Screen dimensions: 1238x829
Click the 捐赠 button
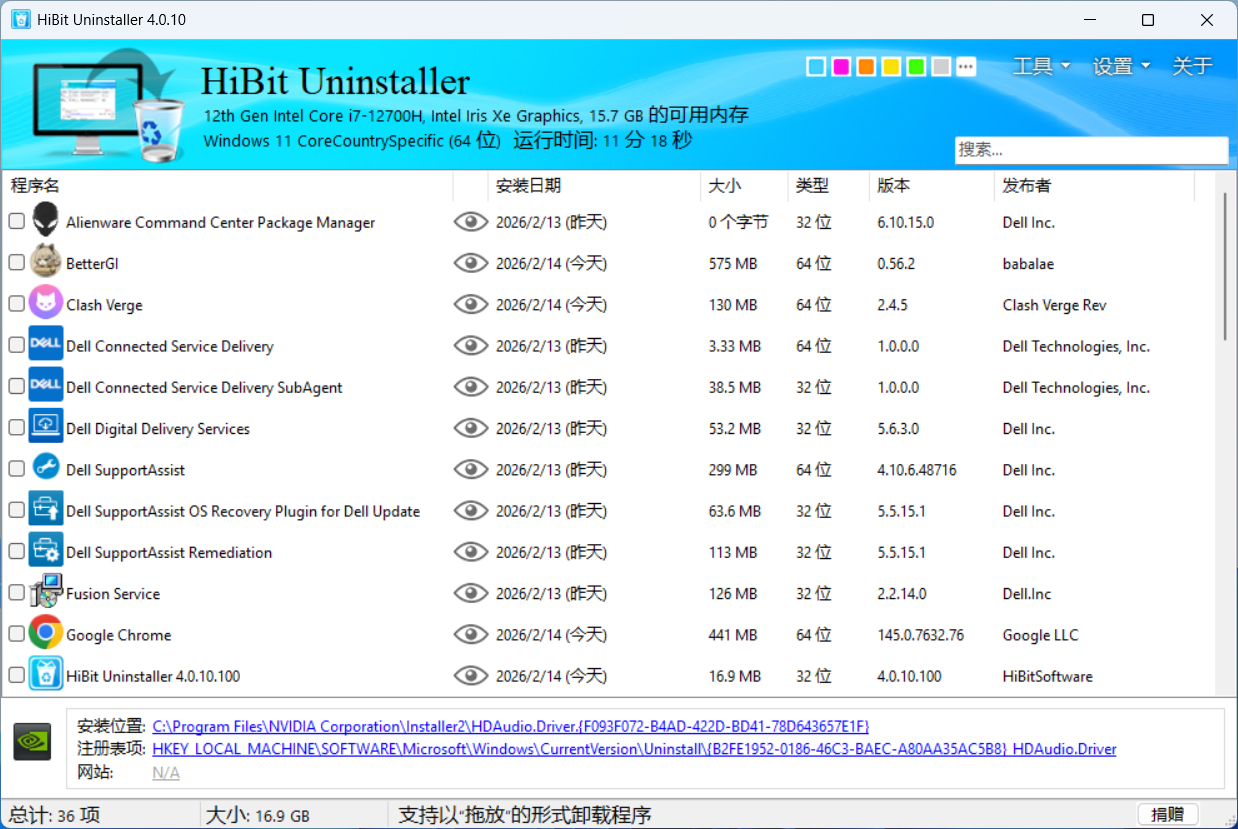pyautogui.click(x=1168, y=814)
